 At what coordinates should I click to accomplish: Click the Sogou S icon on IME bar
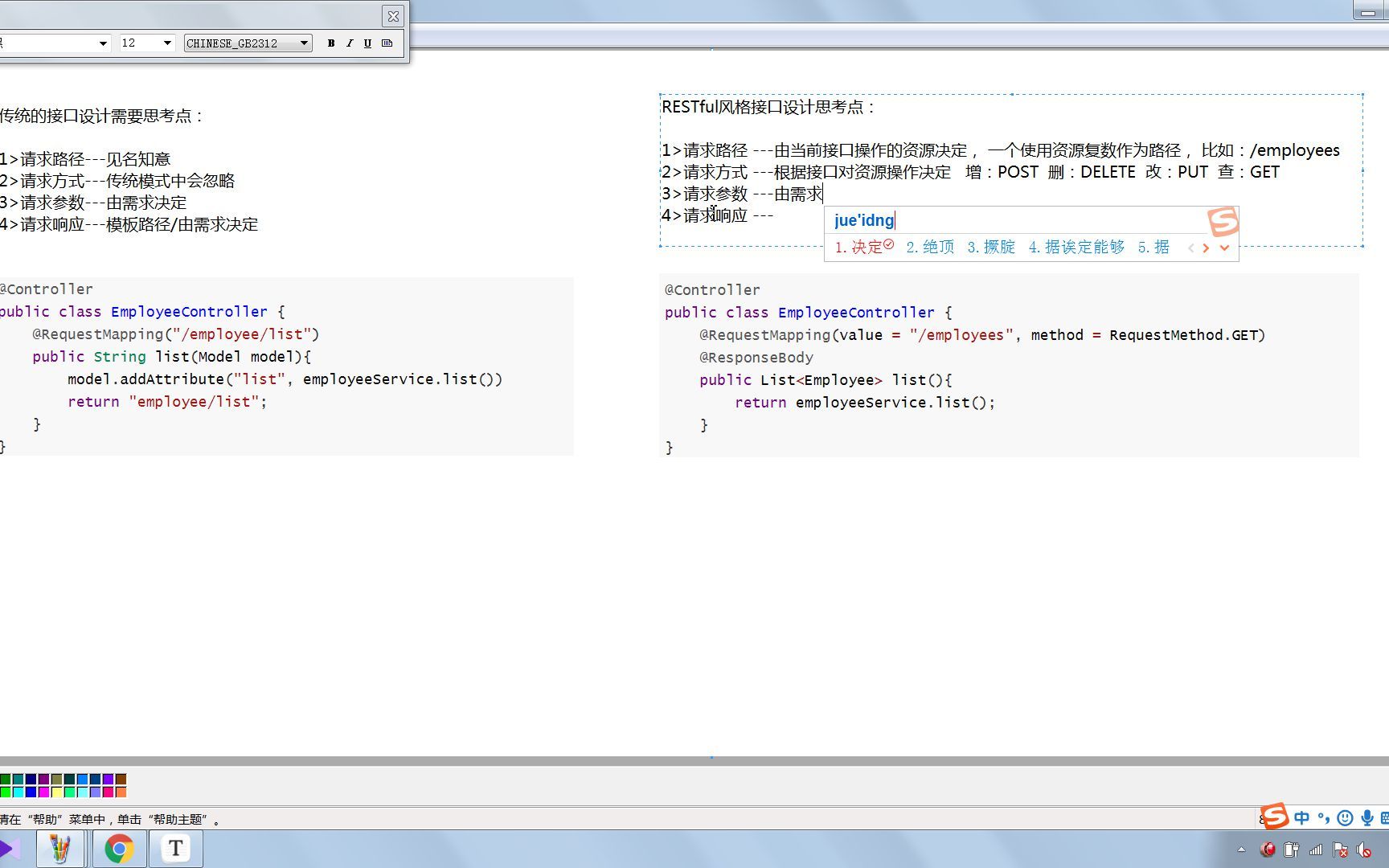pyautogui.click(x=1275, y=817)
